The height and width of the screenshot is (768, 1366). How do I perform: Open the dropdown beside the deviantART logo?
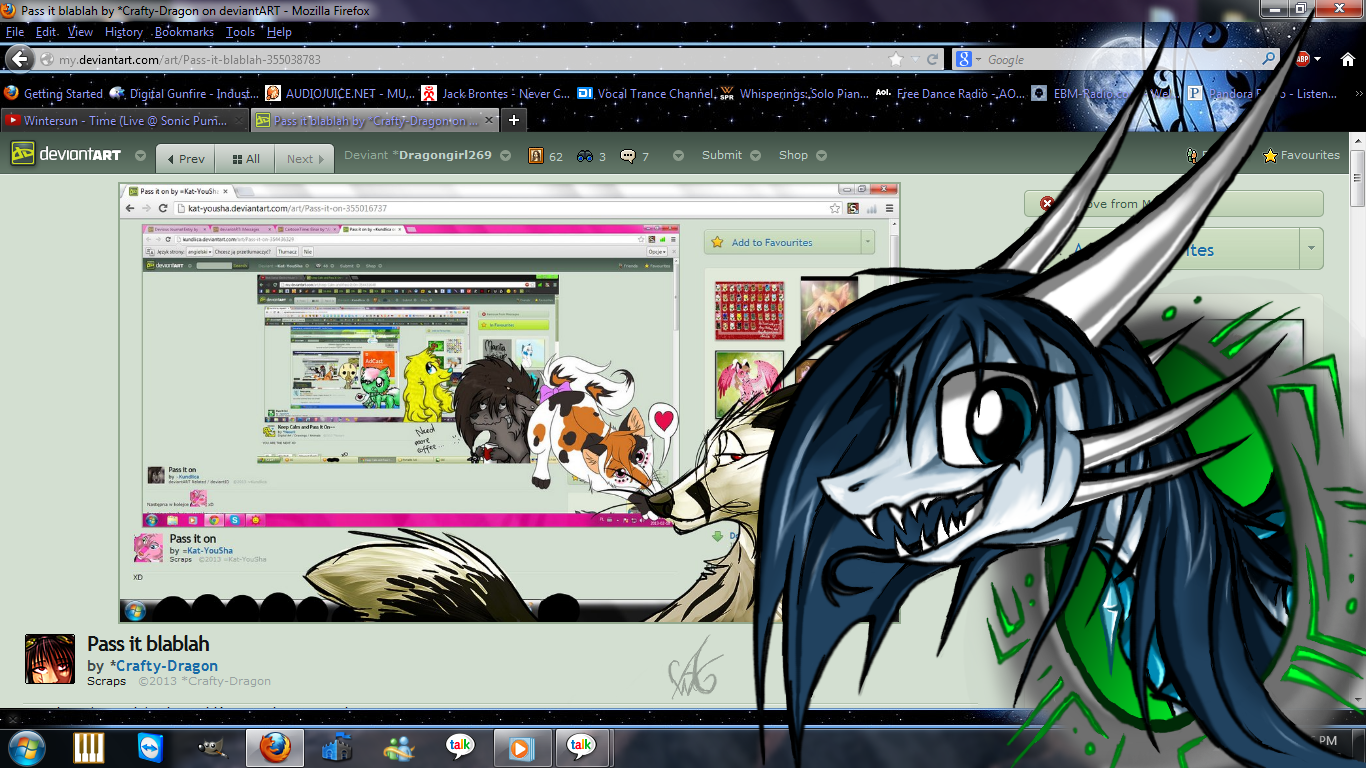140,157
